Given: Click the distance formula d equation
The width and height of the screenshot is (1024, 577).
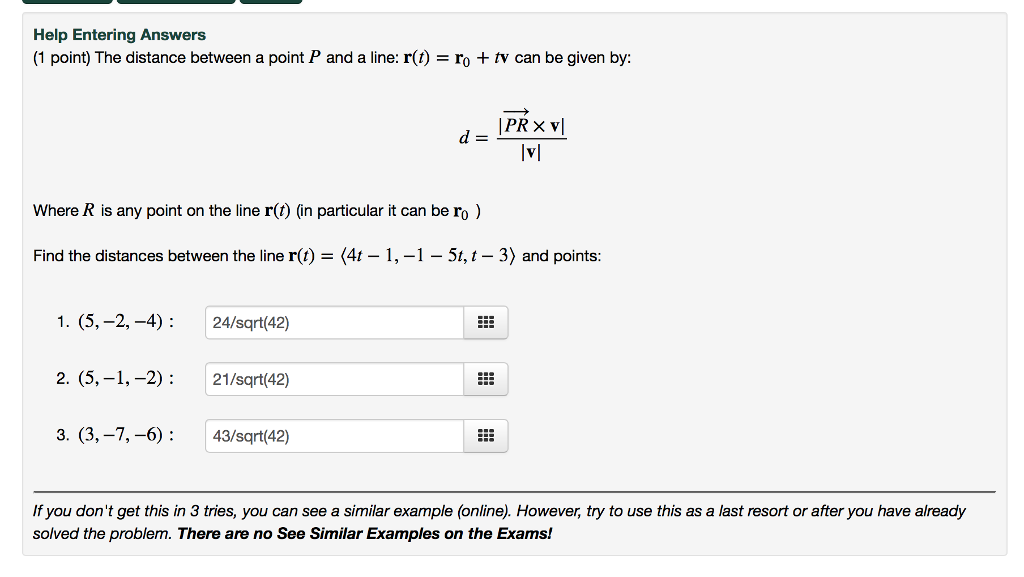Looking at the screenshot, I should click(x=513, y=136).
